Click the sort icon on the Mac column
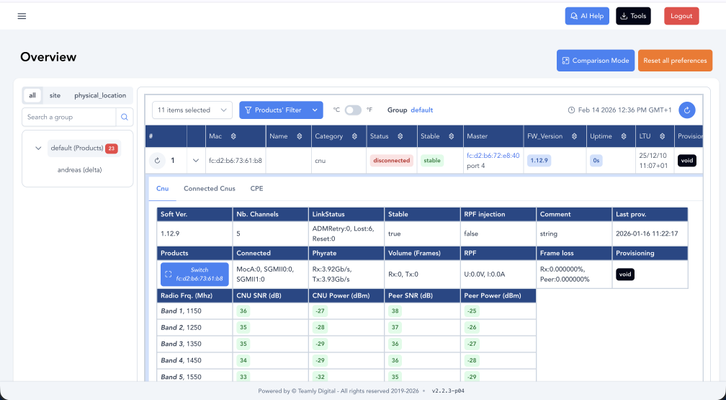This screenshot has width=726, height=400. (234, 136)
